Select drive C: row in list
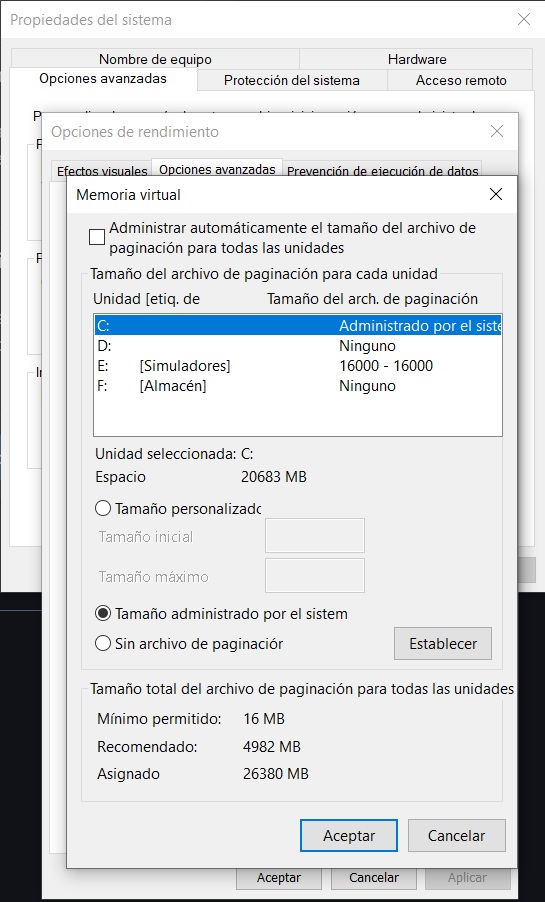The width and height of the screenshot is (545, 902). pyautogui.click(x=298, y=326)
